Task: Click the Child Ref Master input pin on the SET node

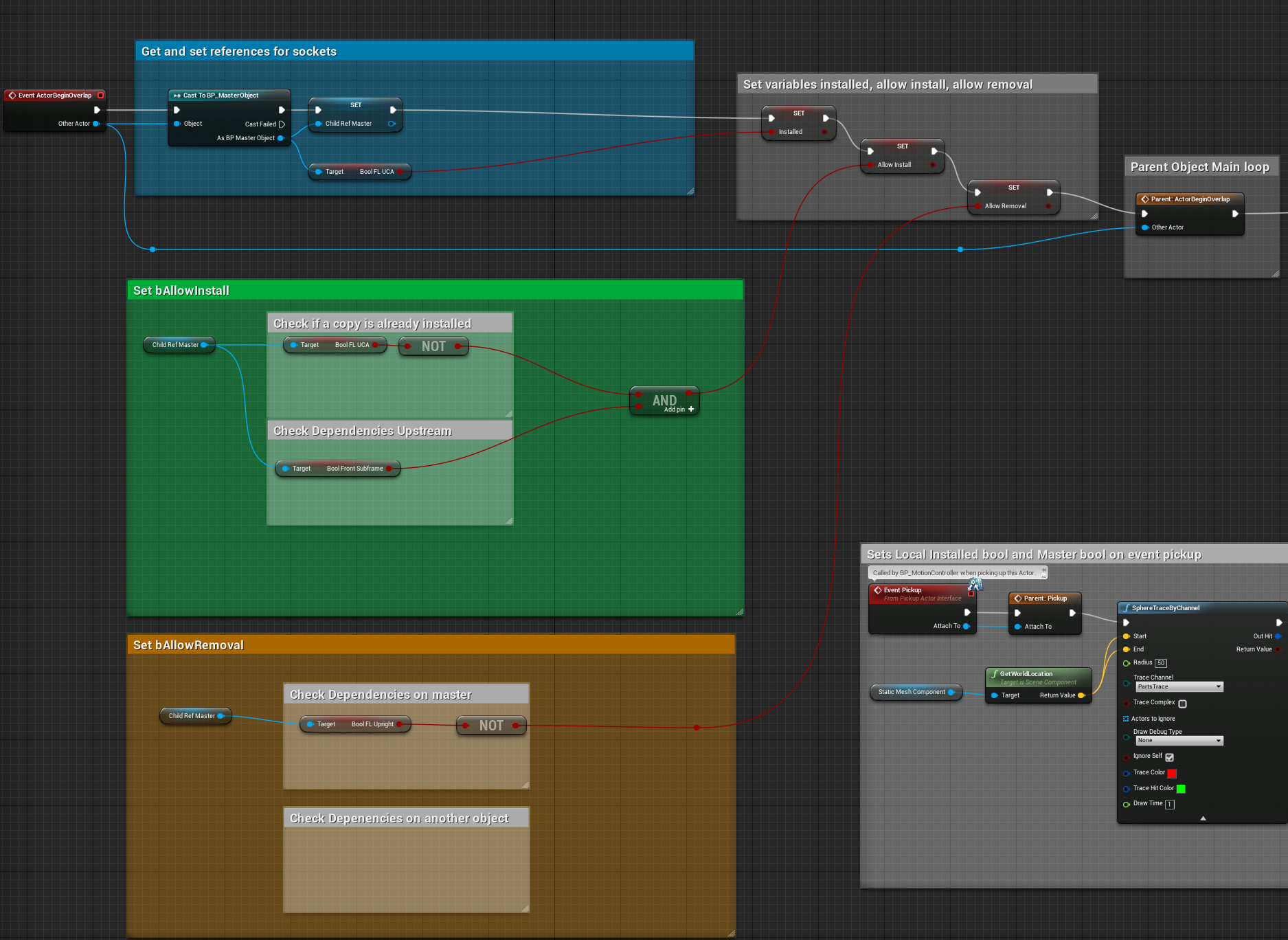Action: point(318,124)
